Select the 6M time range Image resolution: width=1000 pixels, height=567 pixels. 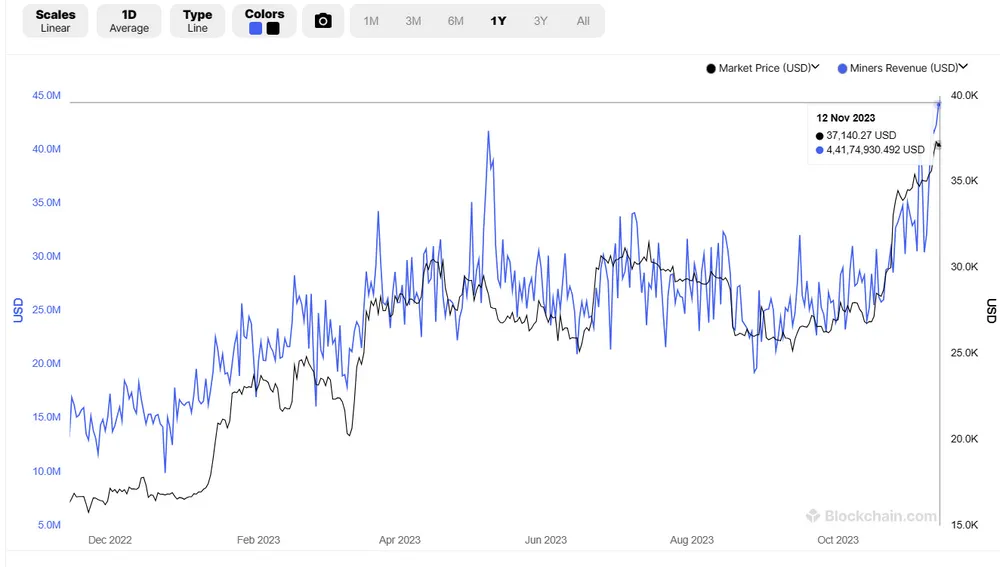coord(456,21)
